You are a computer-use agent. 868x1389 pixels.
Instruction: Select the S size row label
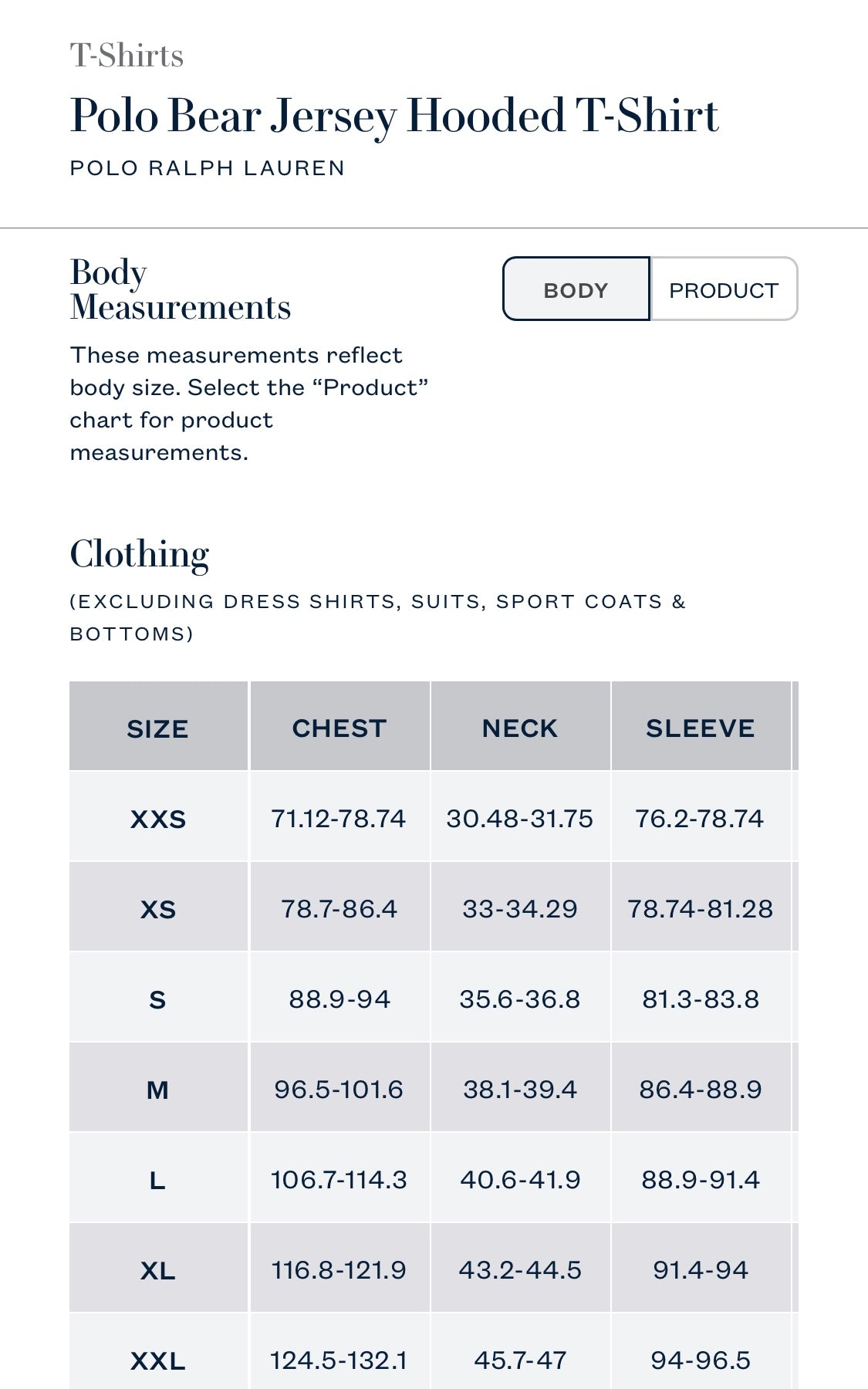(x=158, y=999)
